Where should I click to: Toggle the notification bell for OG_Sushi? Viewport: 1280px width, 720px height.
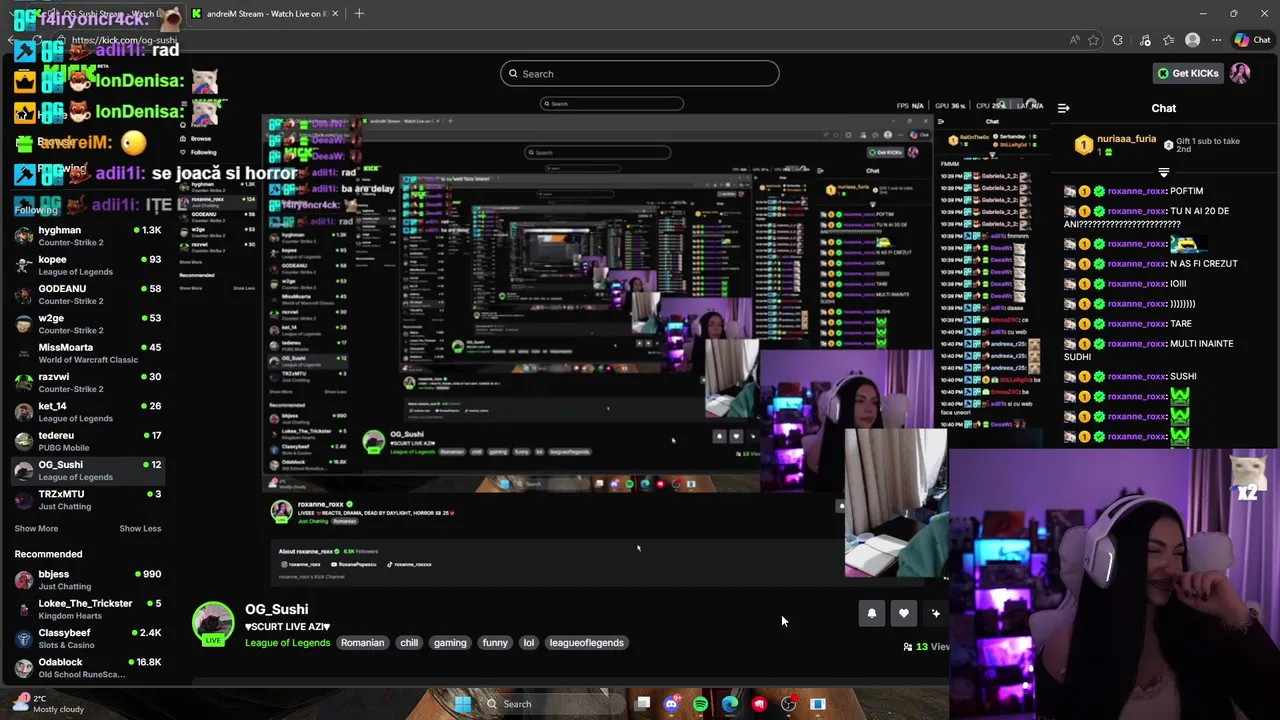(x=872, y=614)
